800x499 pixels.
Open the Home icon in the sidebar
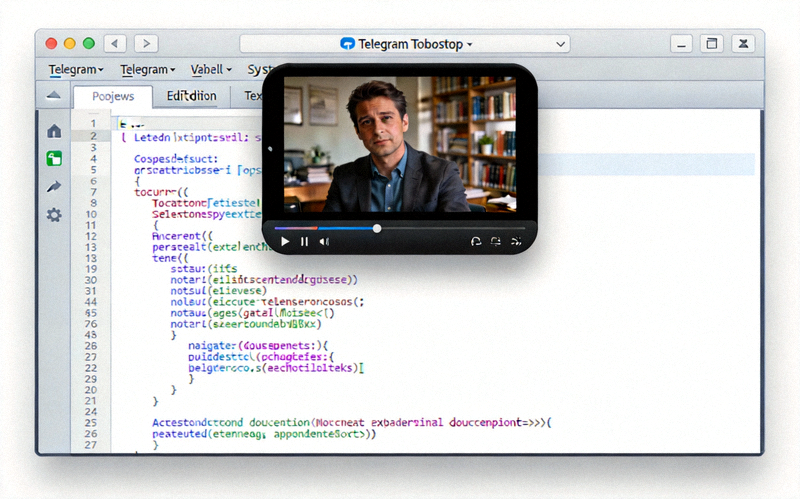point(54,131)
